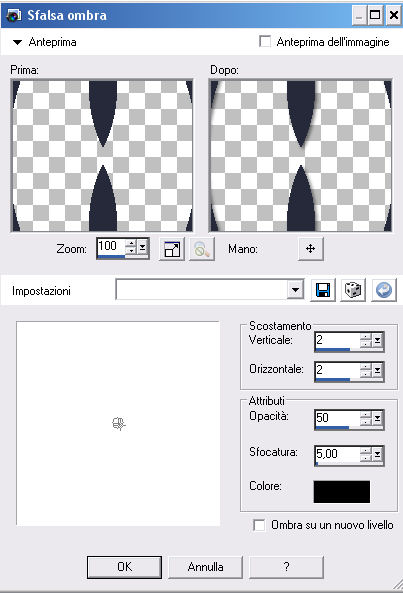
Task: Open the Zoom value slider dropdown
Action: pos(143,248)
